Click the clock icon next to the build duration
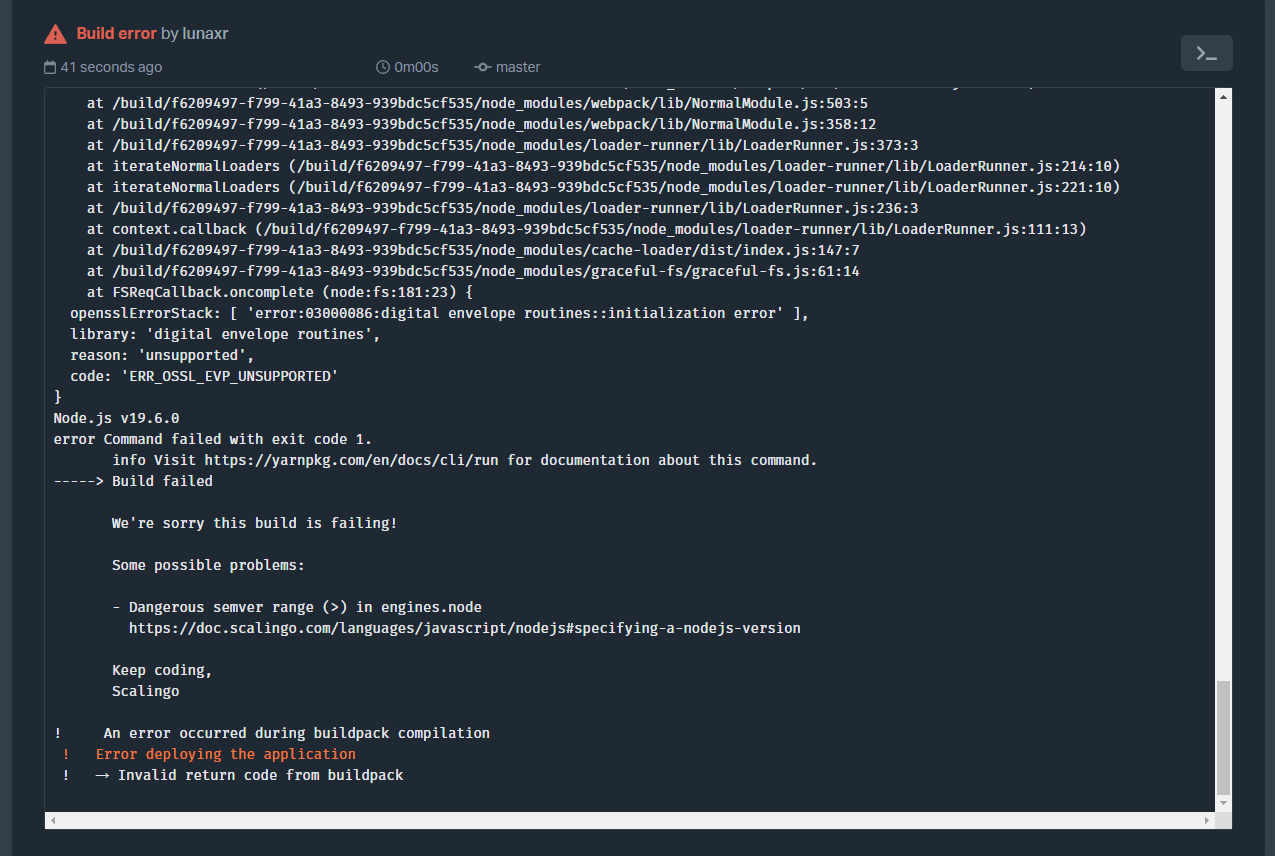The image size is (1275, 856). (382, 67)
